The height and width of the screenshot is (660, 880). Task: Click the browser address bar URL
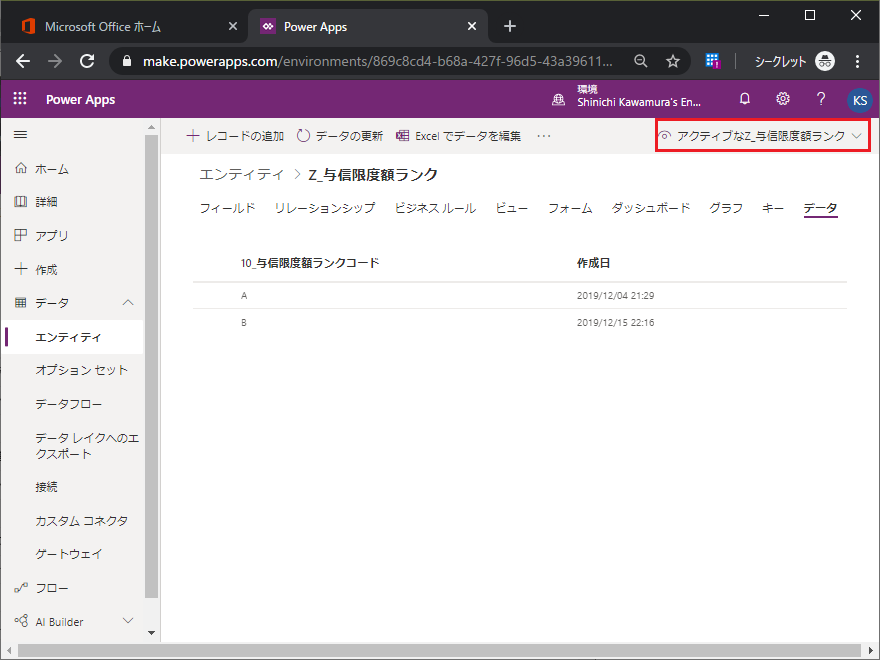point(377,61)
